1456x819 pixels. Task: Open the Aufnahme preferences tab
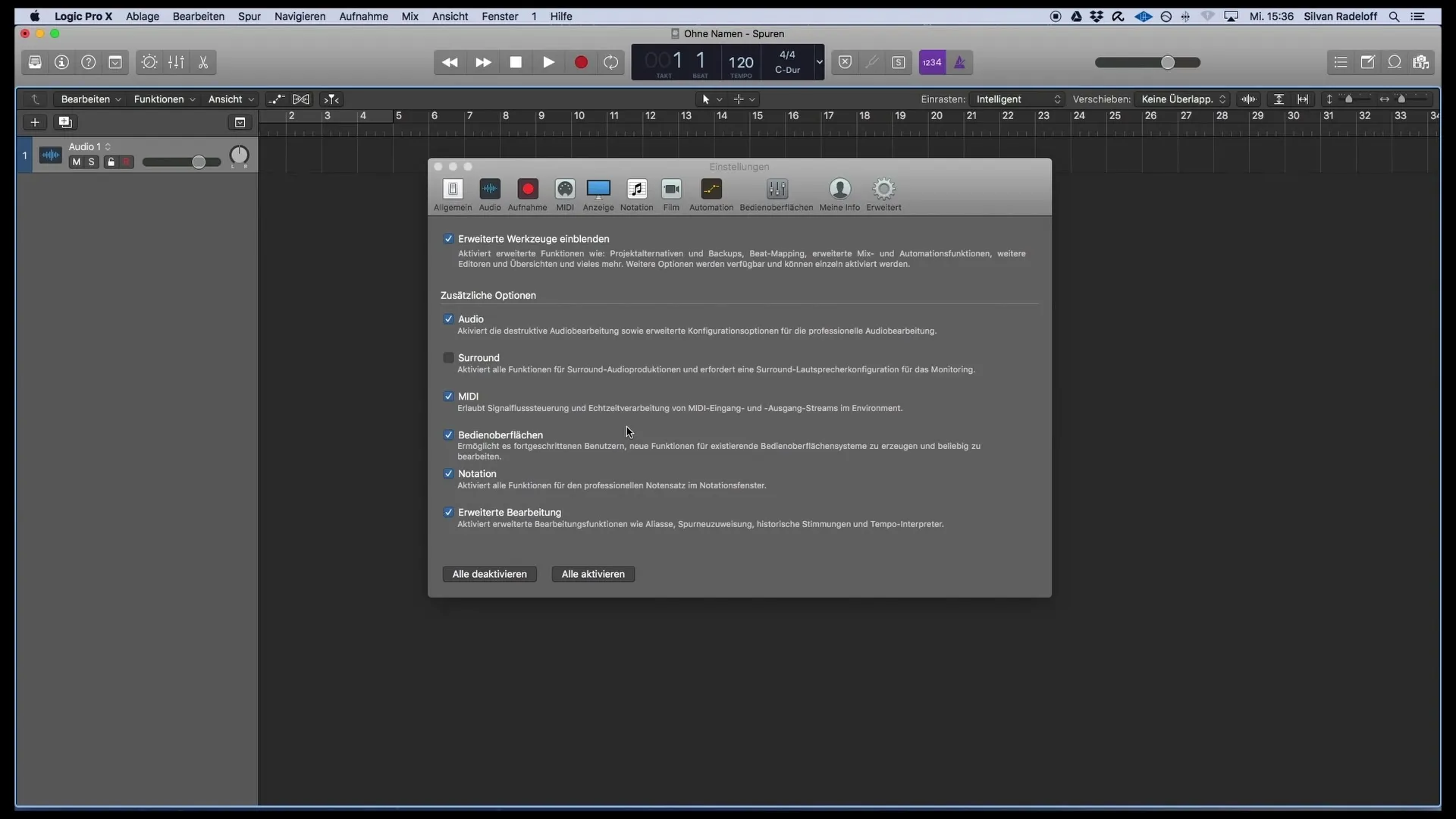[528, 195]
